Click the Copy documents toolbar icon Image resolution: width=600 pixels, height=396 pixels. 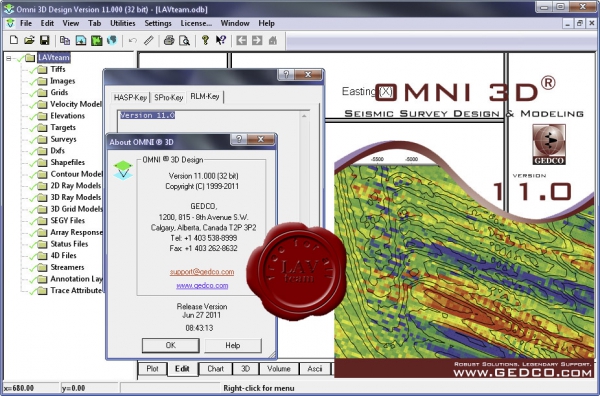pyautogui.click(x=65, y=40)
